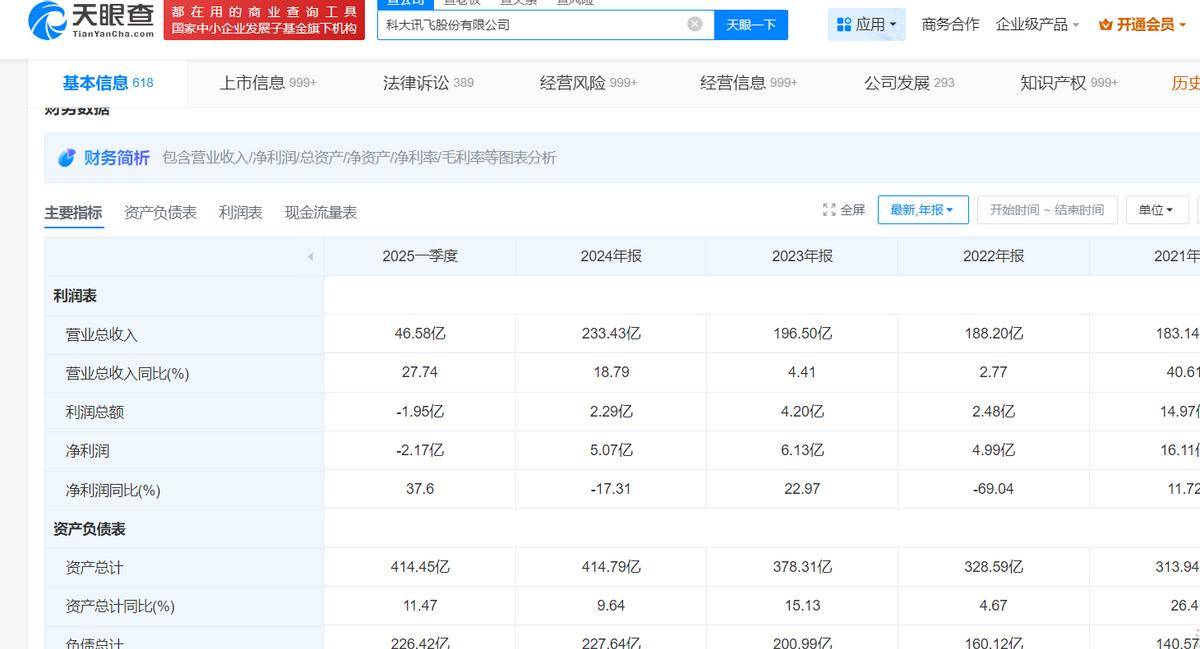The image size is (1200, 649).
Task: Click the 全屏 fullscreen icon
Action: pos(829,210)
